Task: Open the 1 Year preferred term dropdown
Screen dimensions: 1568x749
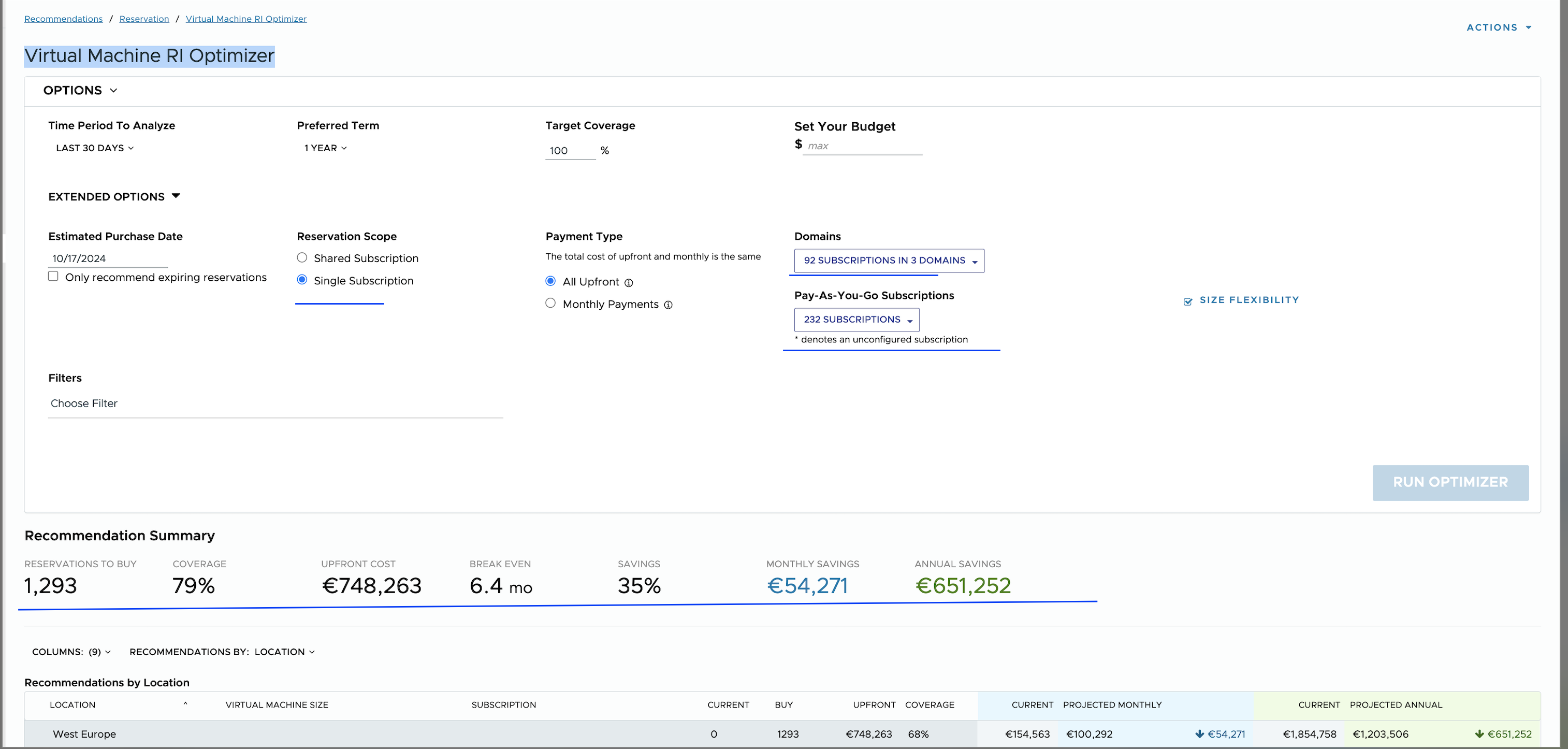Action: (325, 148)
